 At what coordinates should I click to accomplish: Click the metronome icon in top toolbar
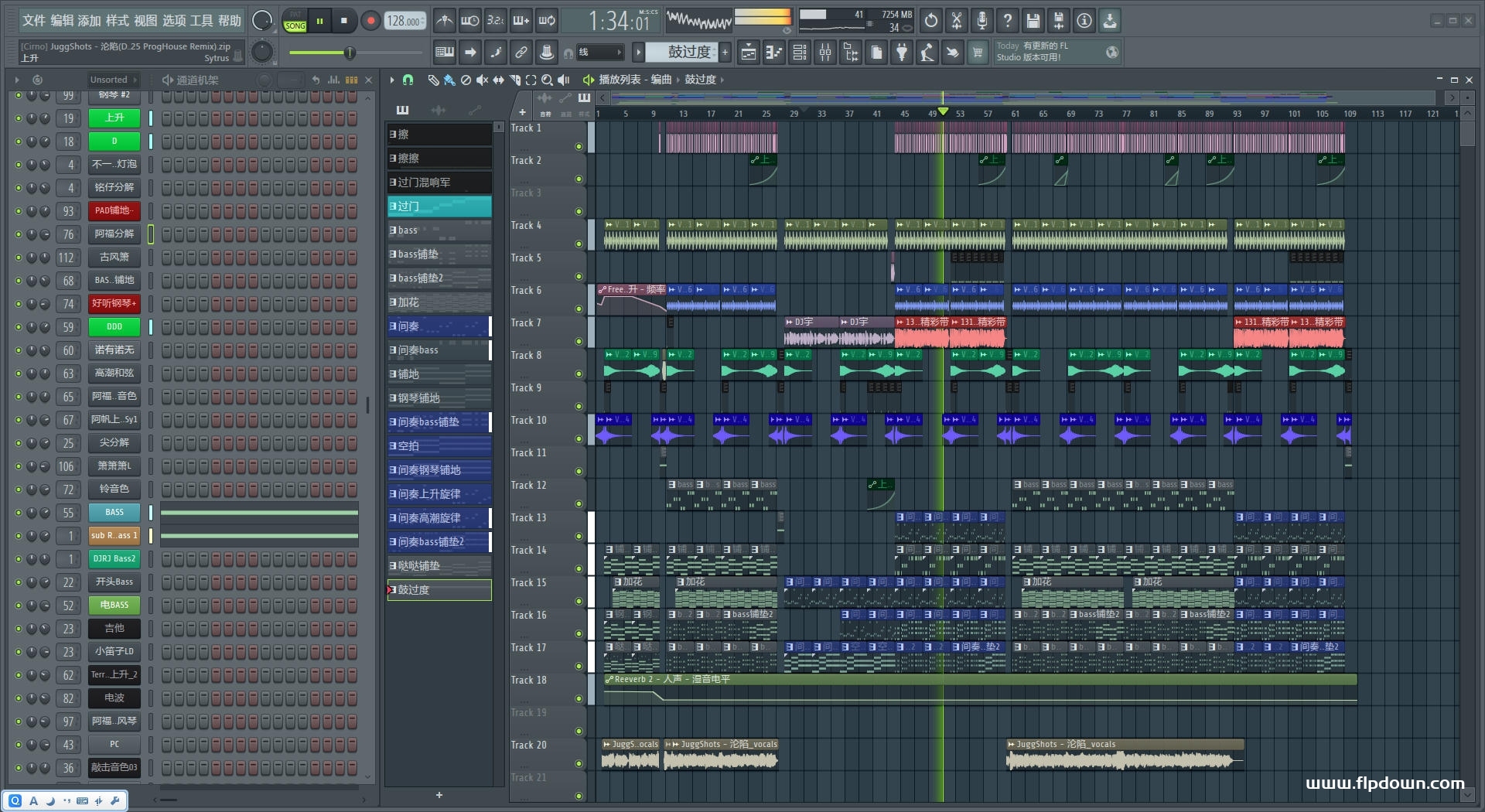tap(444, 21)
